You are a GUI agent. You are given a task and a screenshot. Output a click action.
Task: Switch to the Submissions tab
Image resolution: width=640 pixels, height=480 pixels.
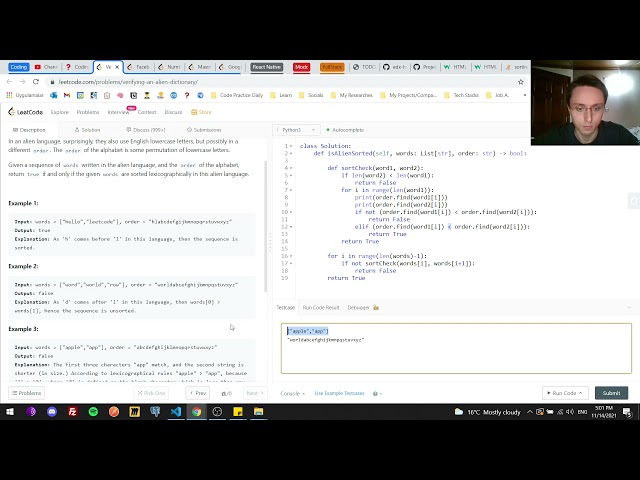pos(204,130)
